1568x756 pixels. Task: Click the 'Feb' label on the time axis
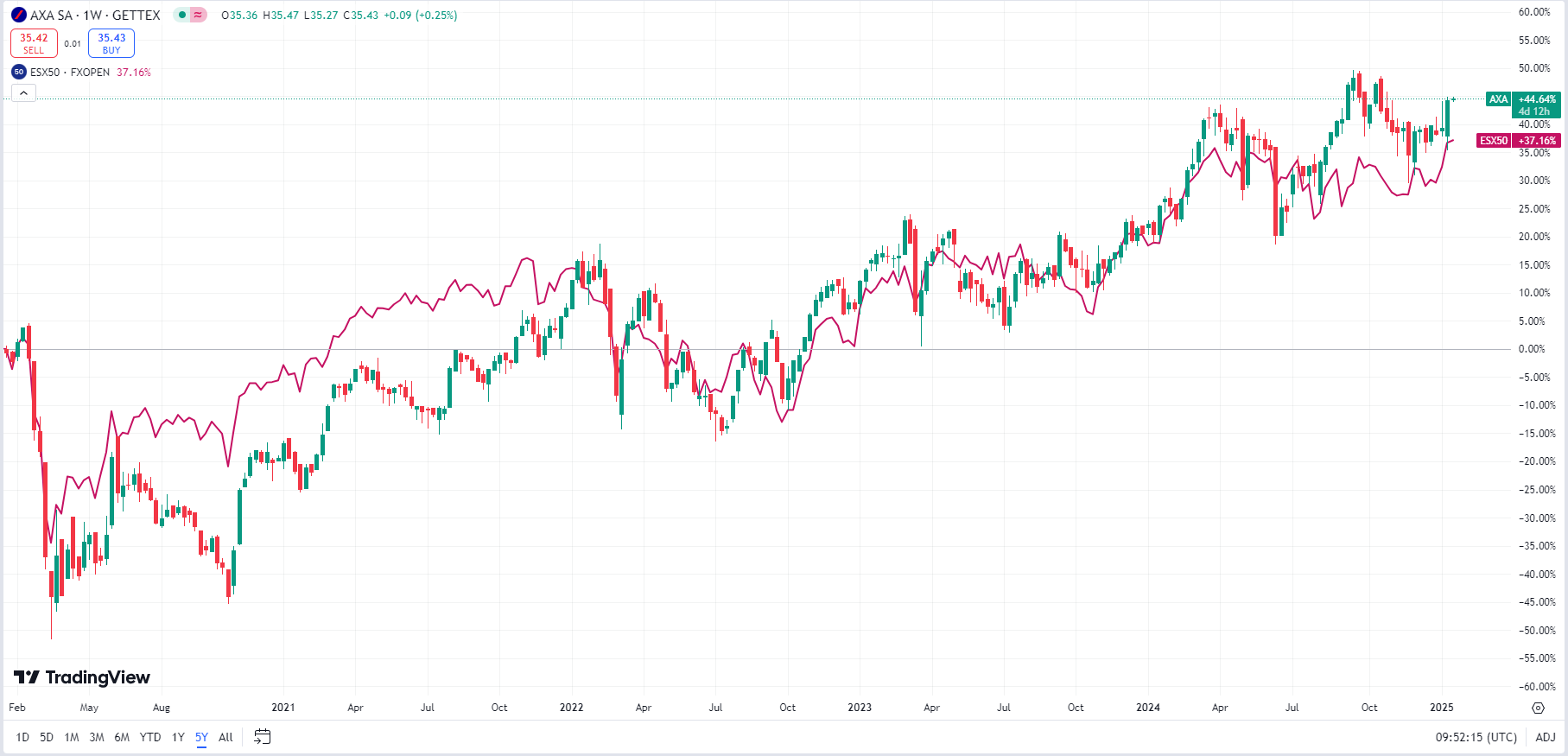(17, 707)
